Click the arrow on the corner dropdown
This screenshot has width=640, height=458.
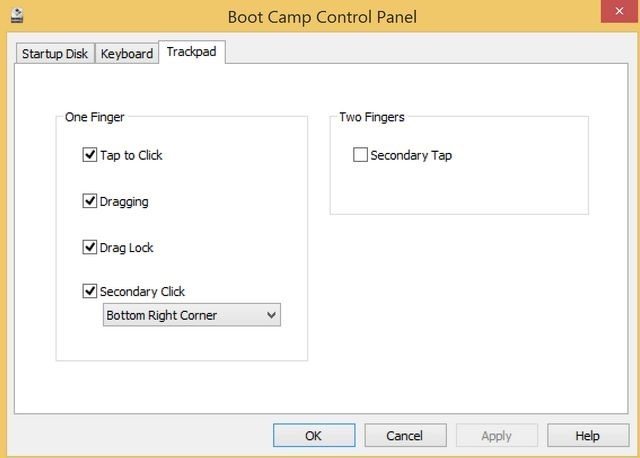coord(268,315)
